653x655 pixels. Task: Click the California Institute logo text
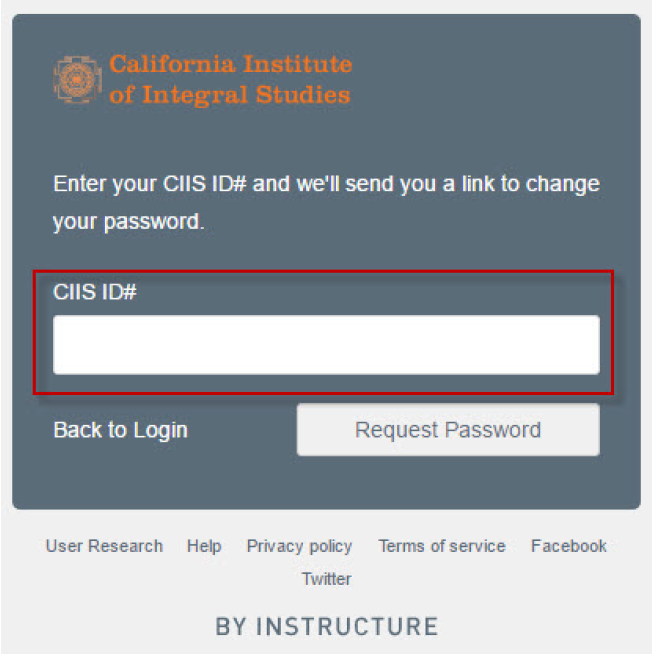click(230, 65)
